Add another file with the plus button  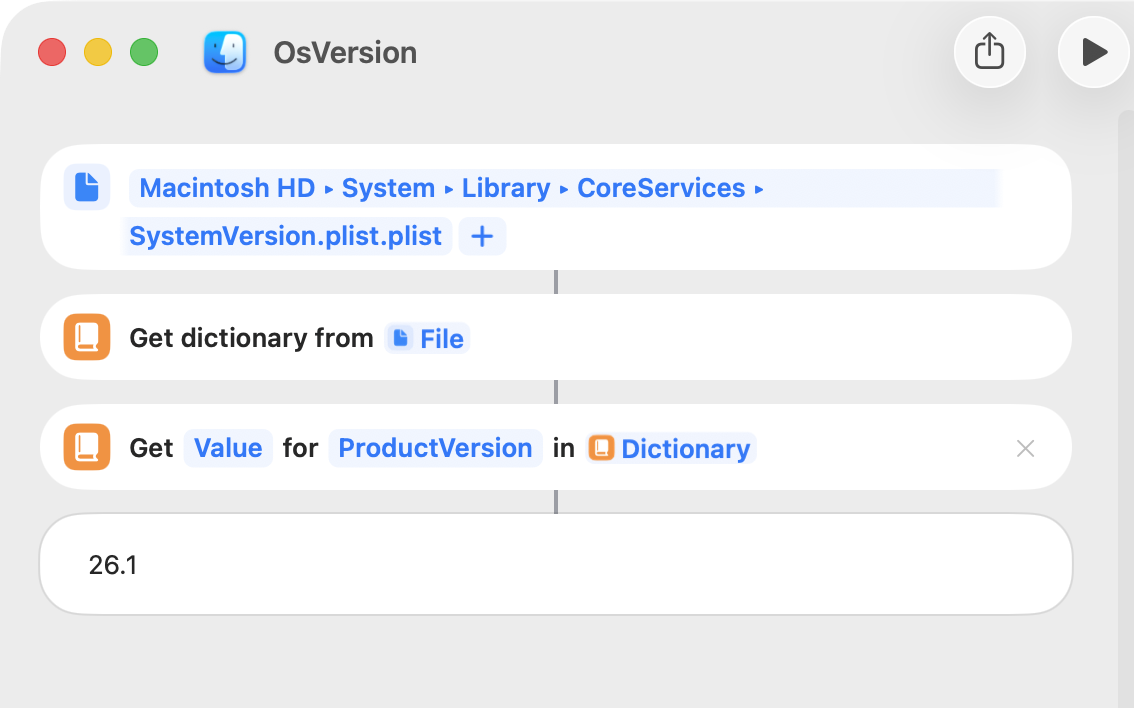click(x=482, y=237)
